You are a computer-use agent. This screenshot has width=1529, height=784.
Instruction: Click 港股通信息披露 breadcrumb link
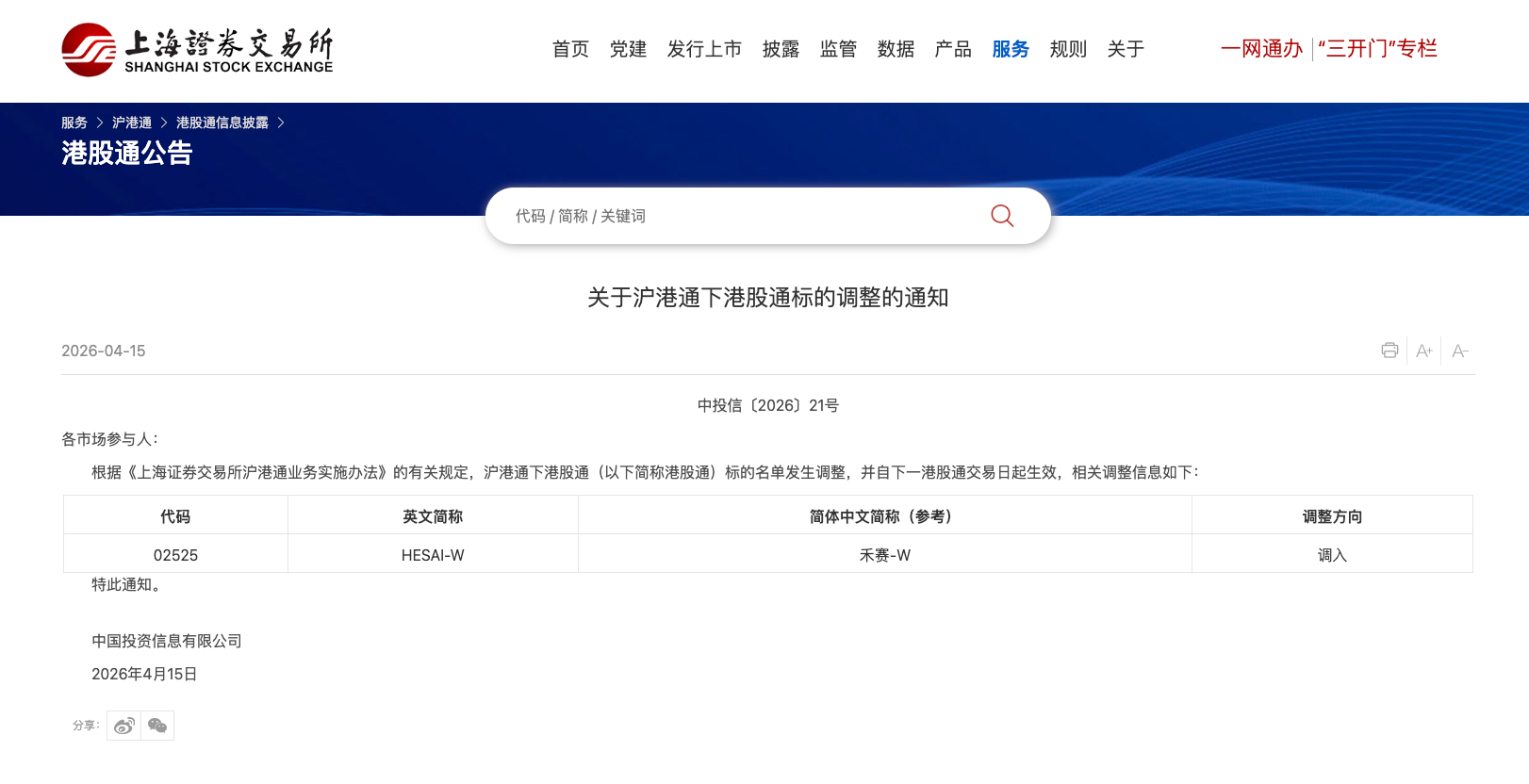coord(222,122)
